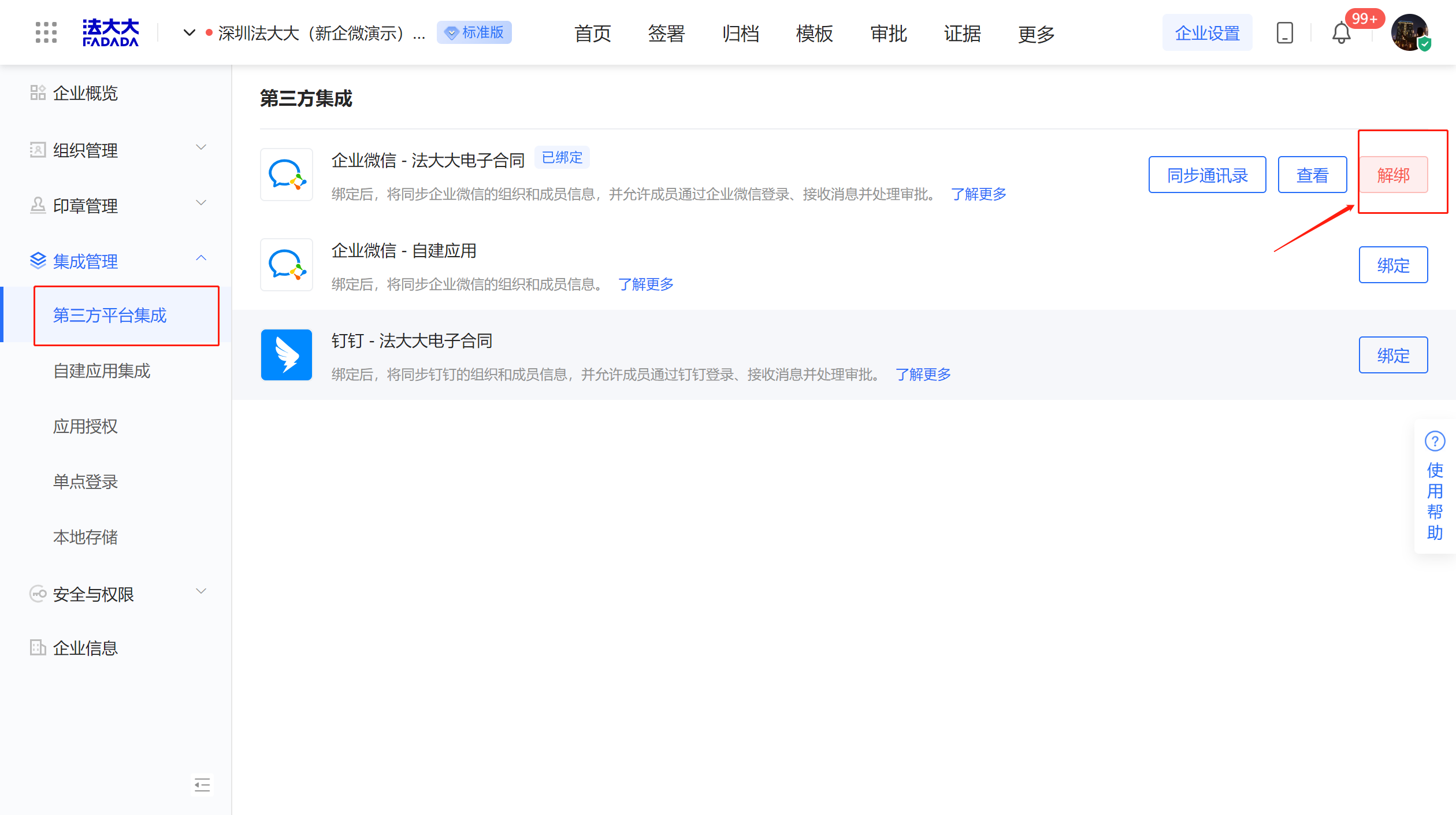Click 绑定 for 企业微信 自建应用
The height and width of the screenshot is (815, 1456).
tap(1394, 265)
